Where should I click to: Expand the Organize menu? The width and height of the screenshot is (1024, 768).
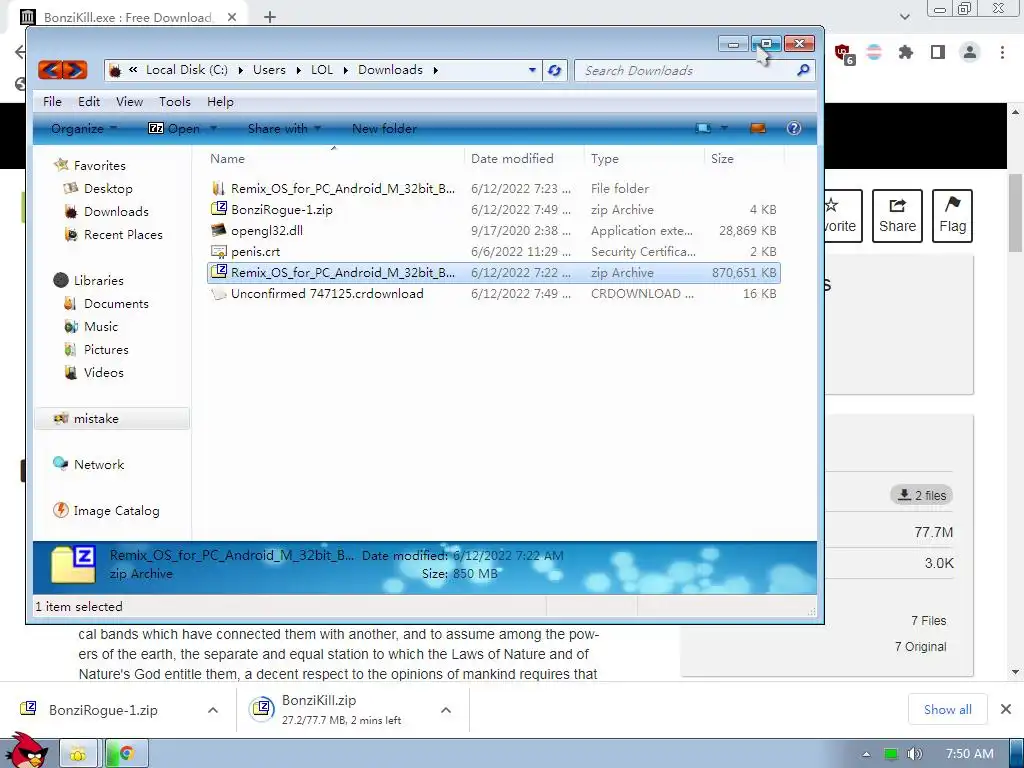[x=84, y=129]
